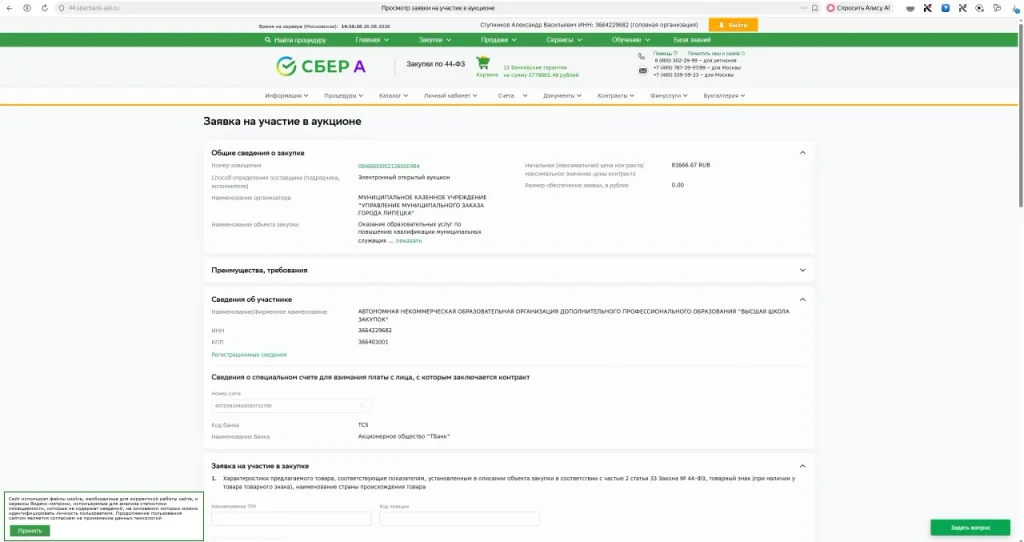Viewport: 1024px width, 542px height.
Task: Open the Закупки dropdown in green bar
Action: [x=435, y=40]
